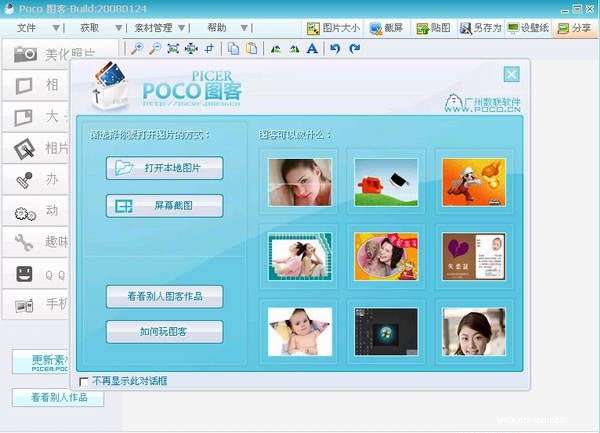Select the crop tool icon
The width and height of the screenshot is (600, 433).
click(209, 49)
